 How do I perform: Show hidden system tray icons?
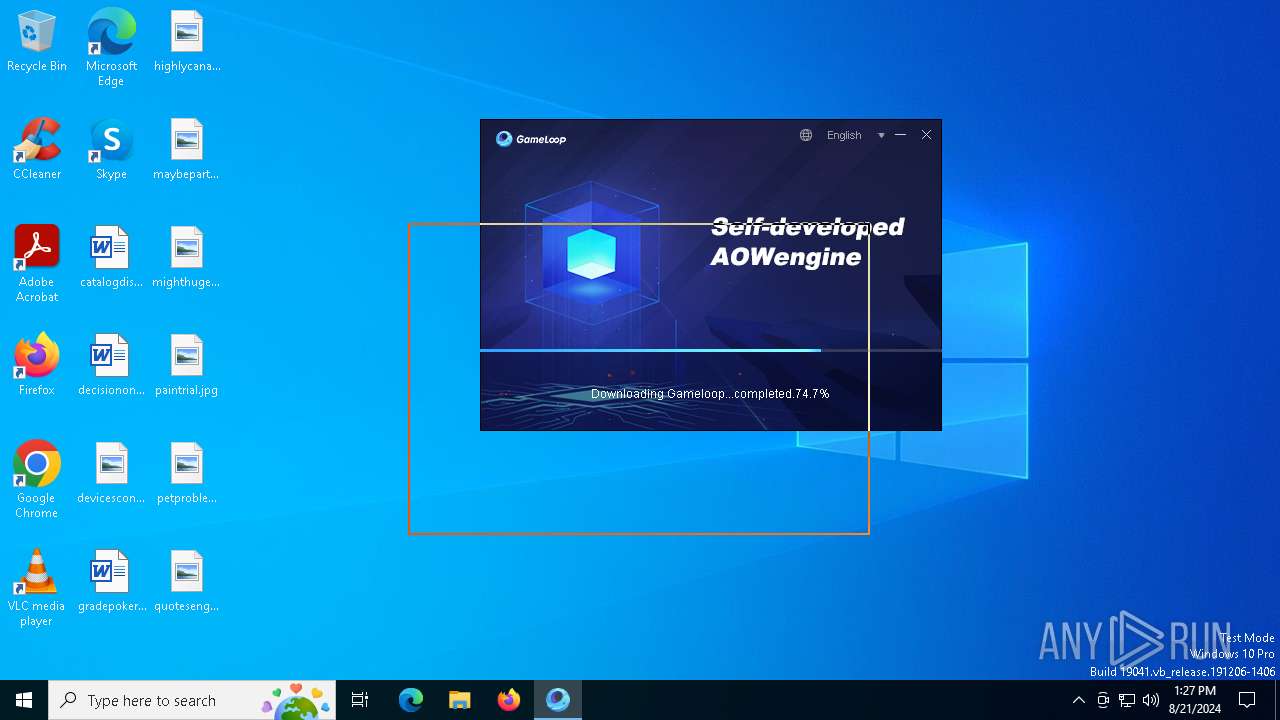pyautogui.click(x=1078, y=700)
